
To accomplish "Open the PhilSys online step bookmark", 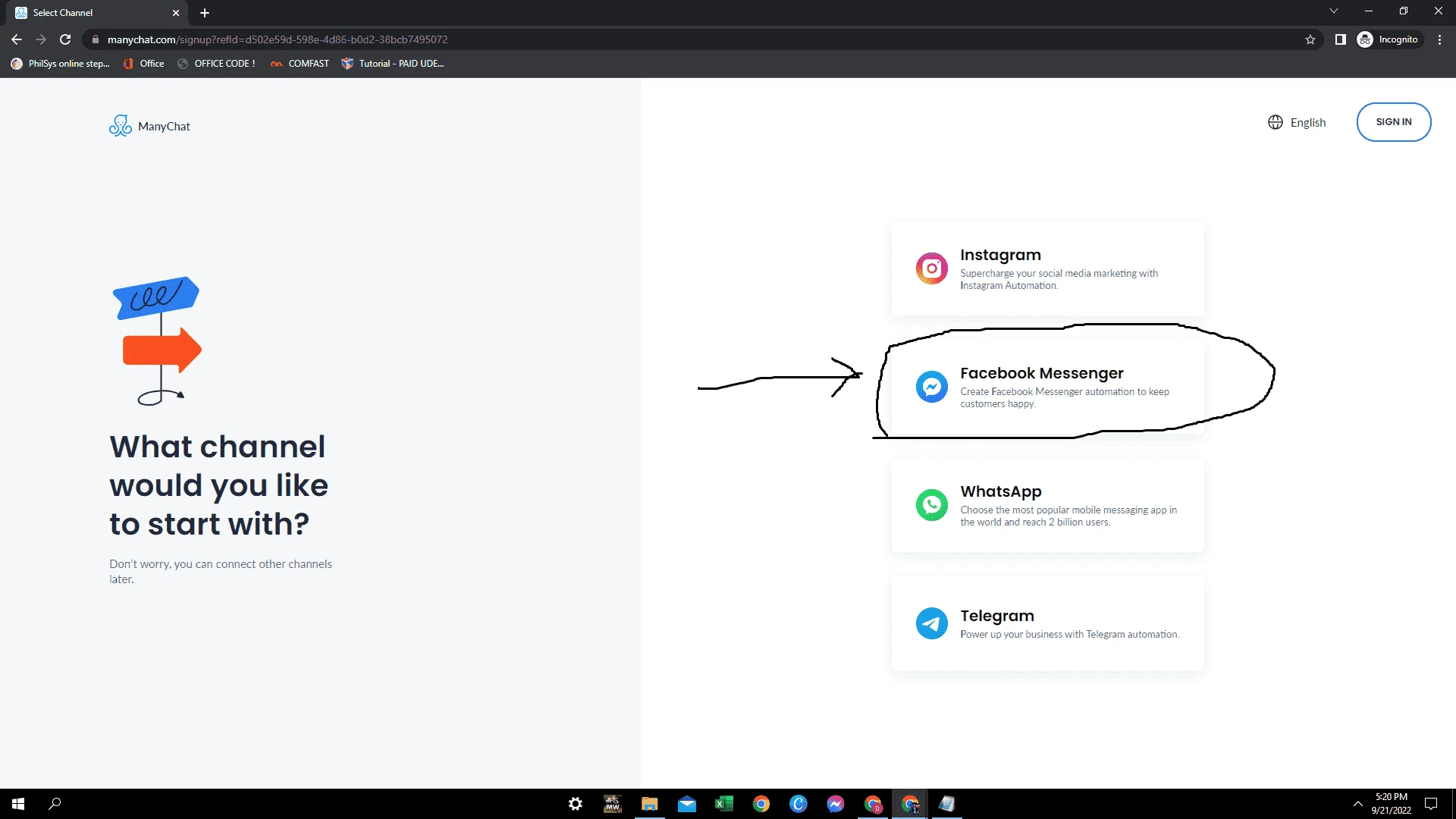I will 61,64.
